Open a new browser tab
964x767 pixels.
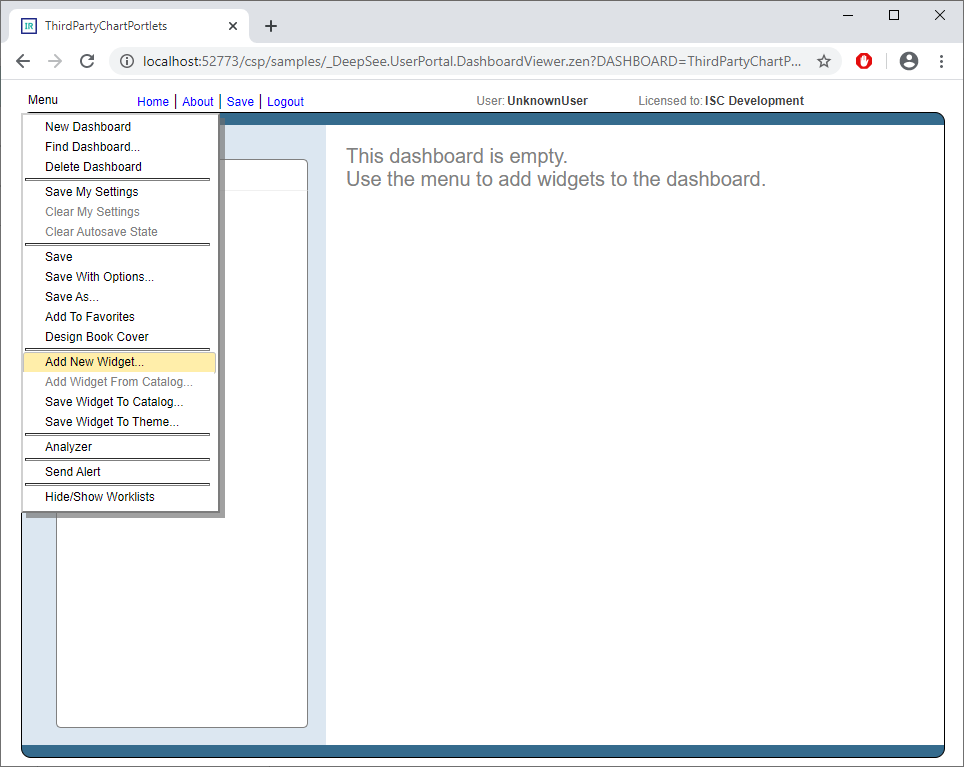click(x=271, y=26)
